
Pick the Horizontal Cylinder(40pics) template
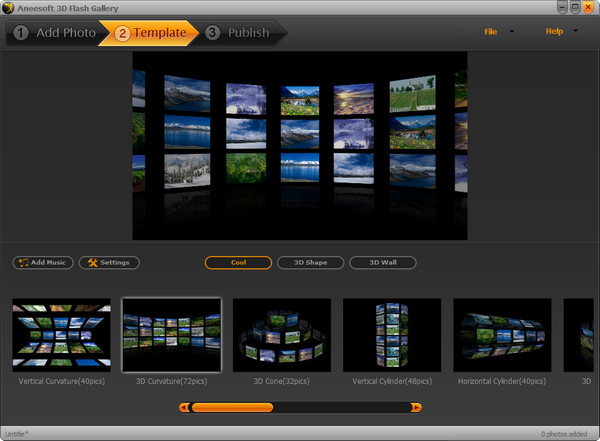pos(502,335)
